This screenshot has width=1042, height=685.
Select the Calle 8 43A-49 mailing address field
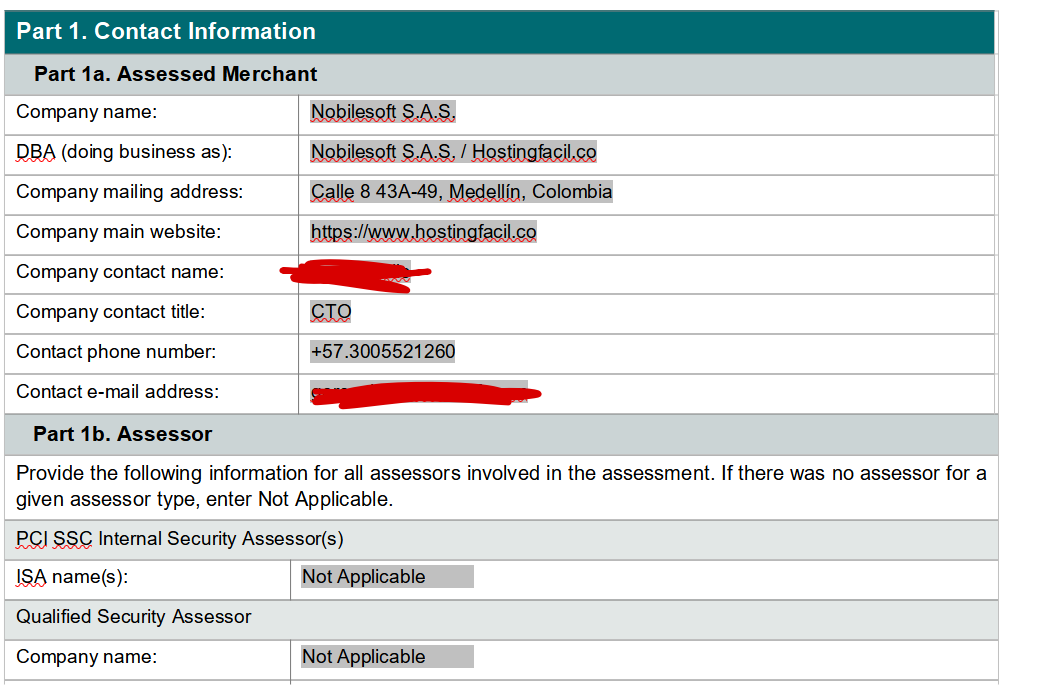[461, 192]
